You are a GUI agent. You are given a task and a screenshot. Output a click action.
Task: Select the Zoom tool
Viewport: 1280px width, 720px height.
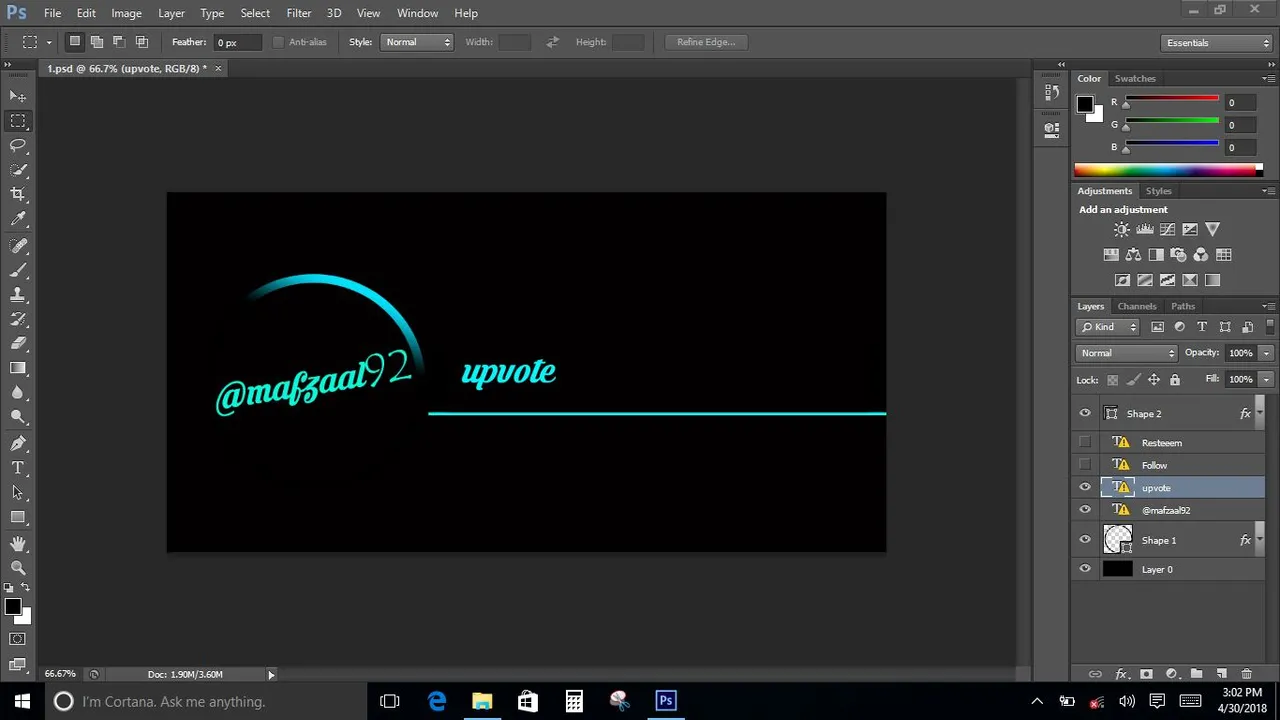tap(18, 567)
